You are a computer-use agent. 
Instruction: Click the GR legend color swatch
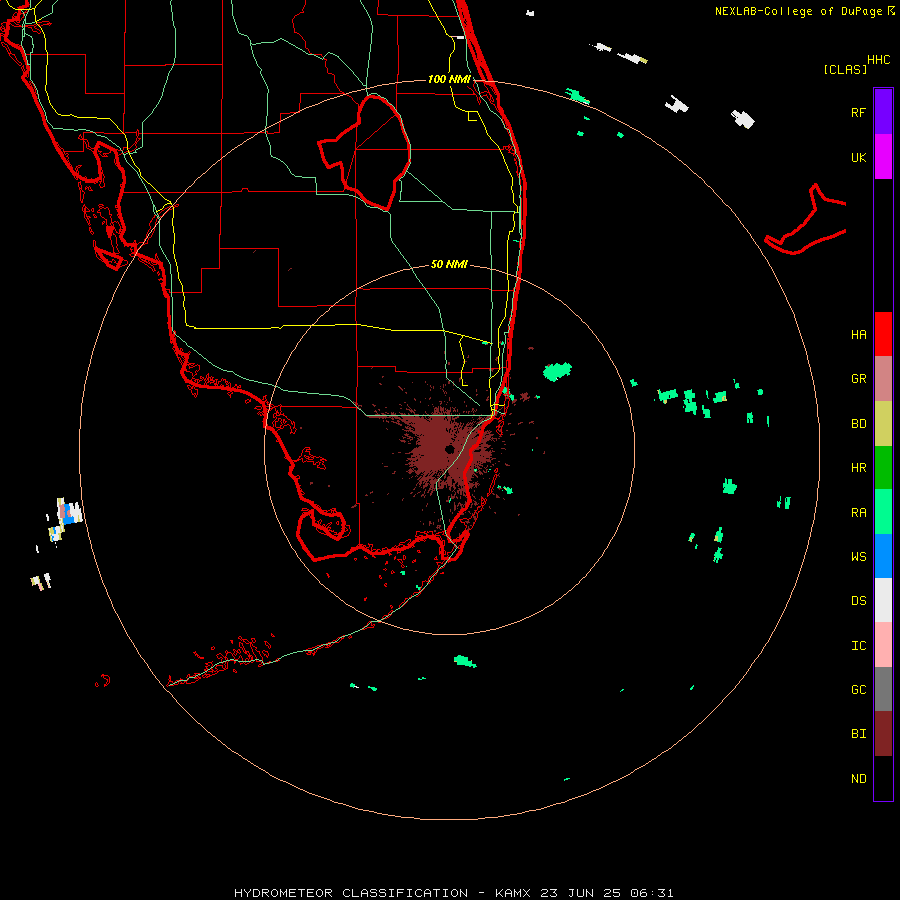[x=883, y=379]
